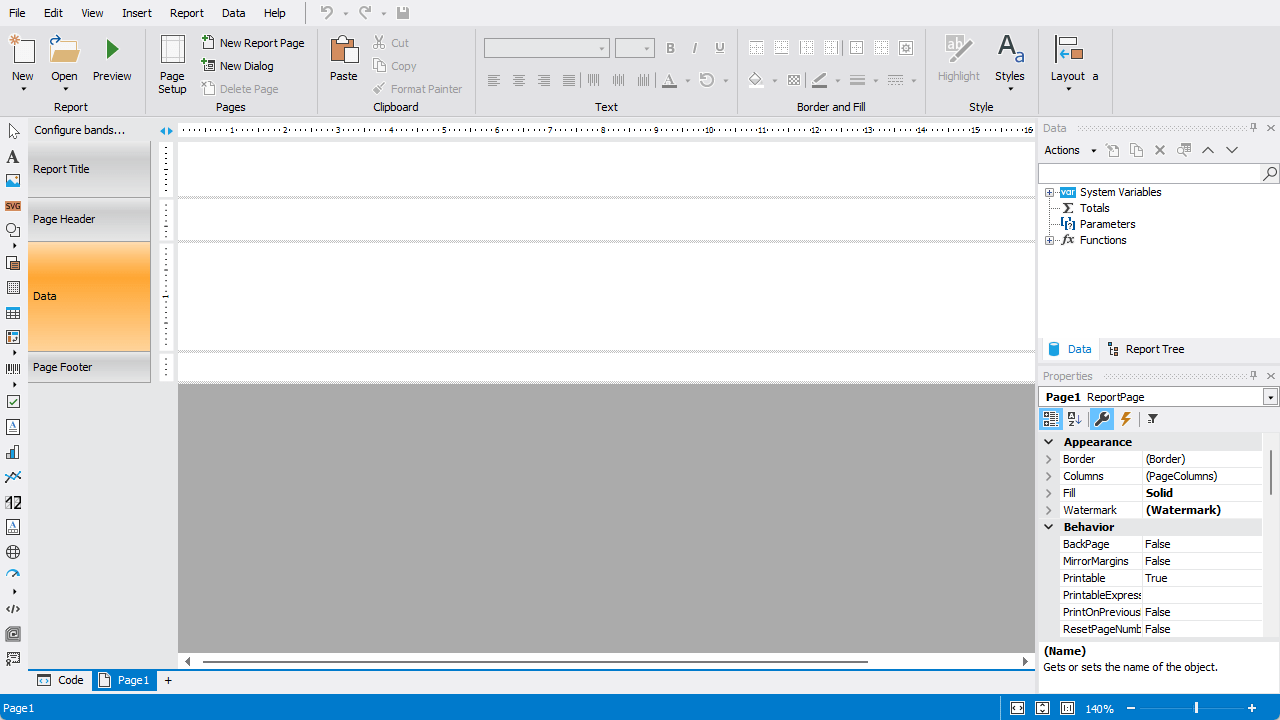Select the SVG object tool
Image resolution: width=1280 pixels, height=720 pixels.
point(13,206)
